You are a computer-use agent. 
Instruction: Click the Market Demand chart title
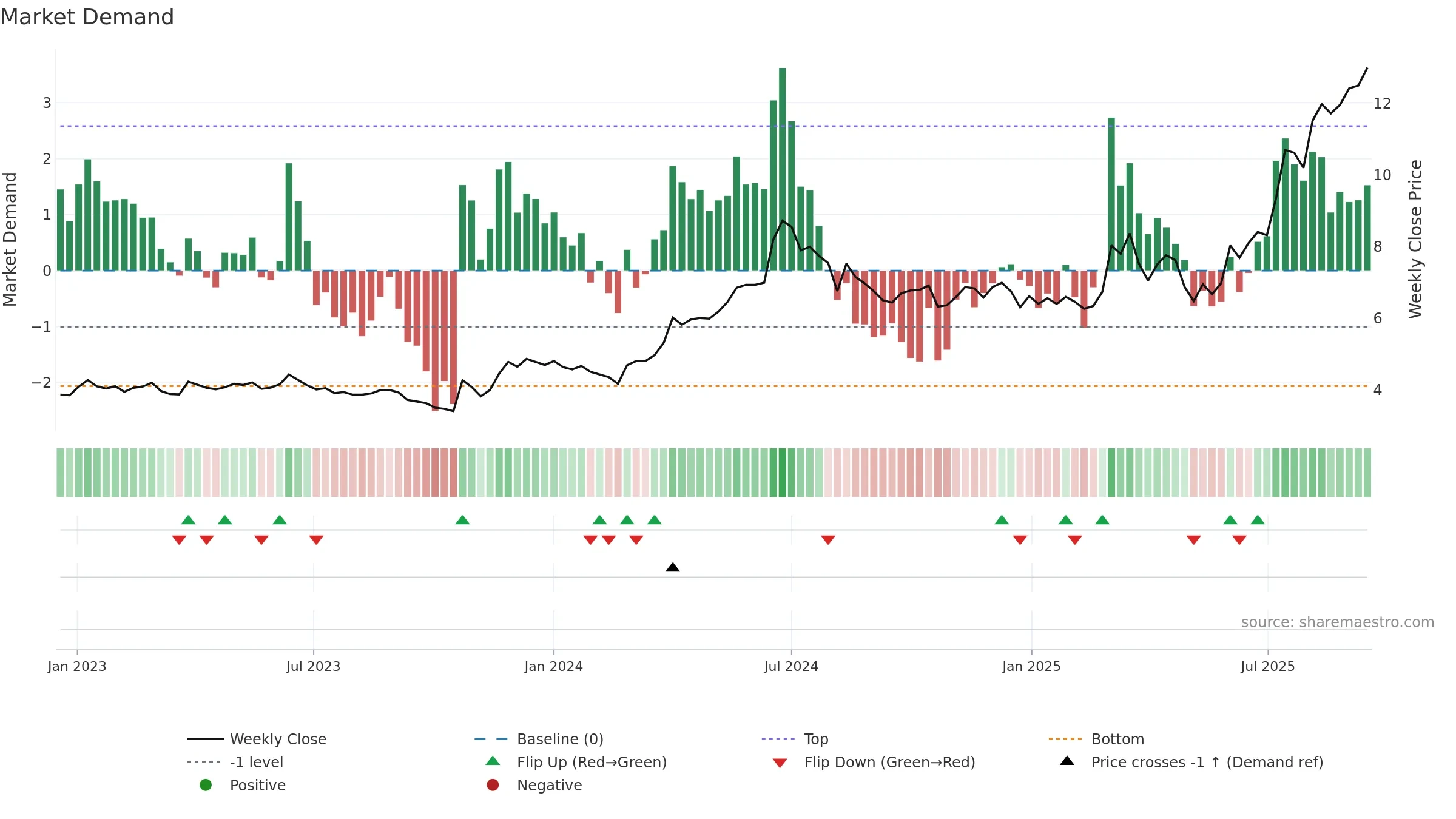tap(87, 17)
